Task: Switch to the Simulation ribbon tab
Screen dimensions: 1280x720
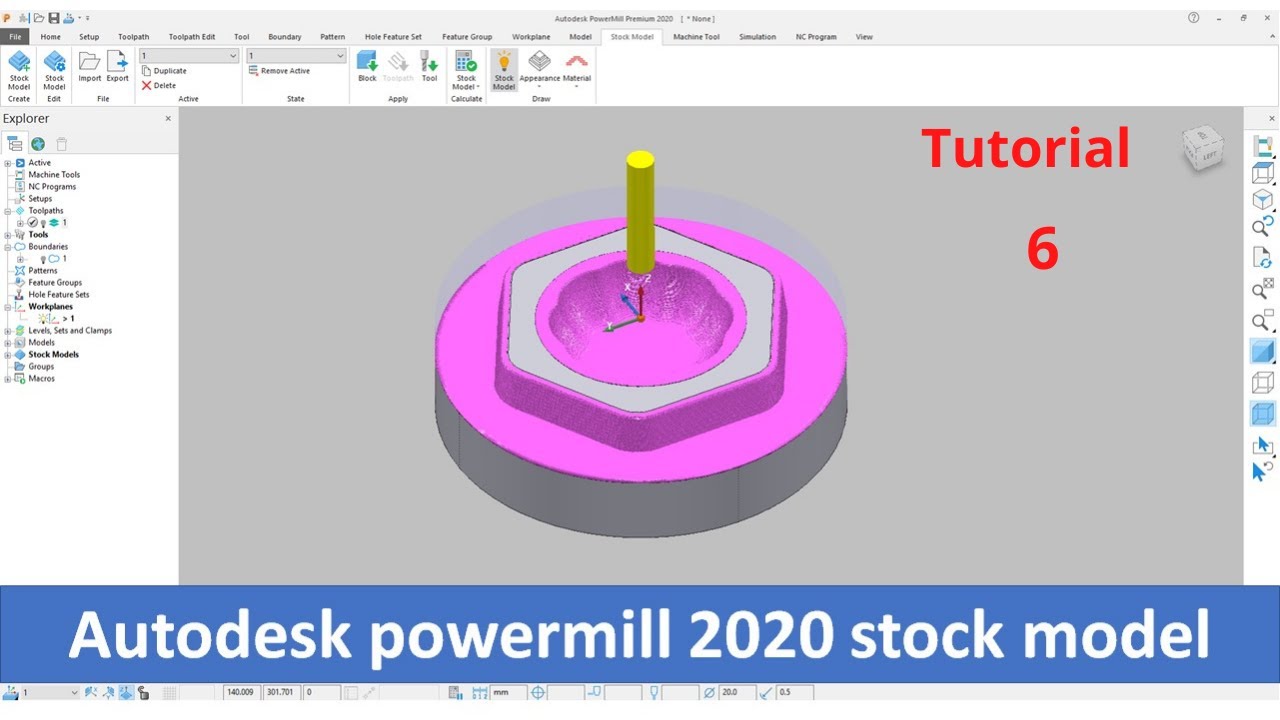Action: pos(757,37)
